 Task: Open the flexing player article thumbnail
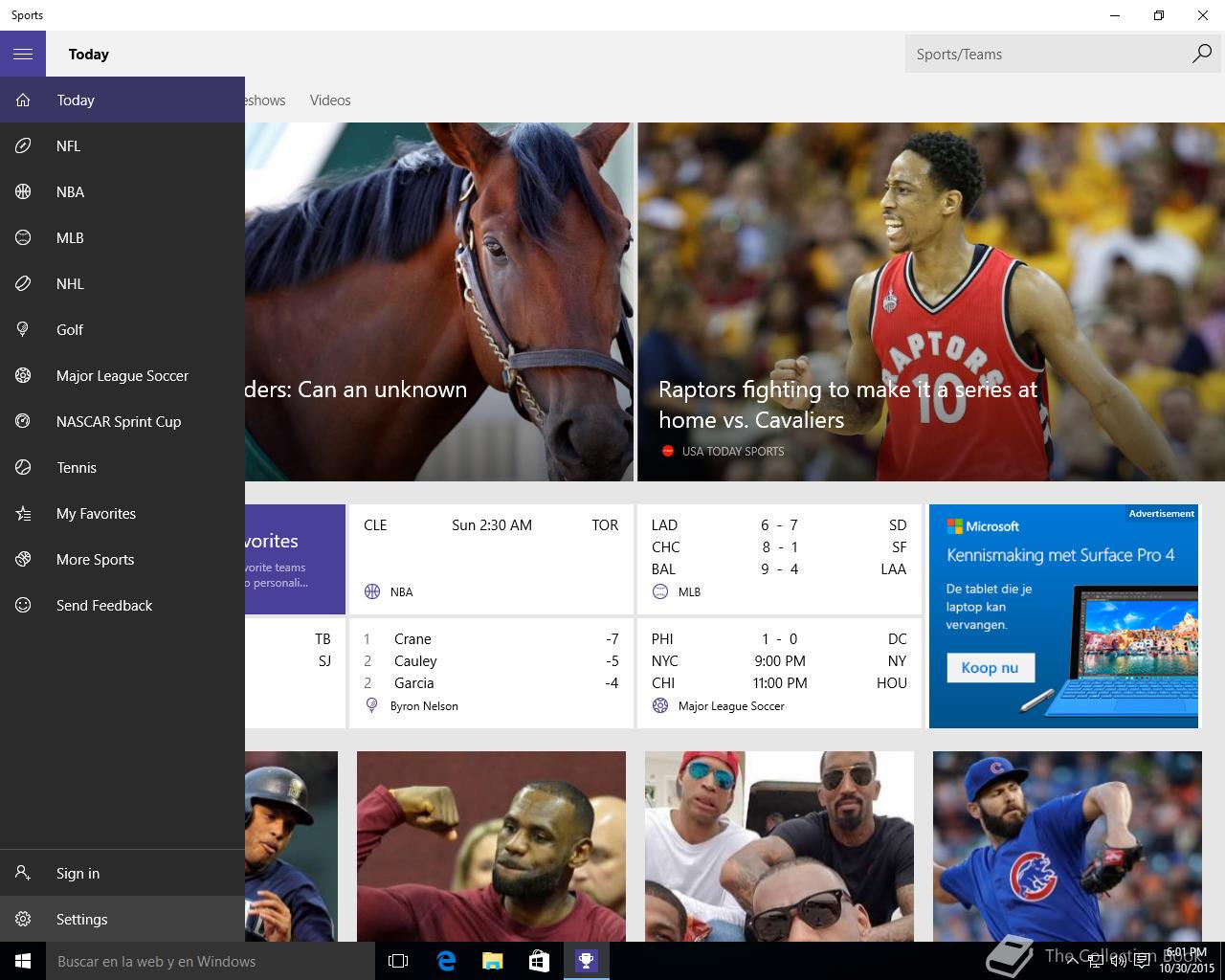pyautogui.click(x=491, y=846)
